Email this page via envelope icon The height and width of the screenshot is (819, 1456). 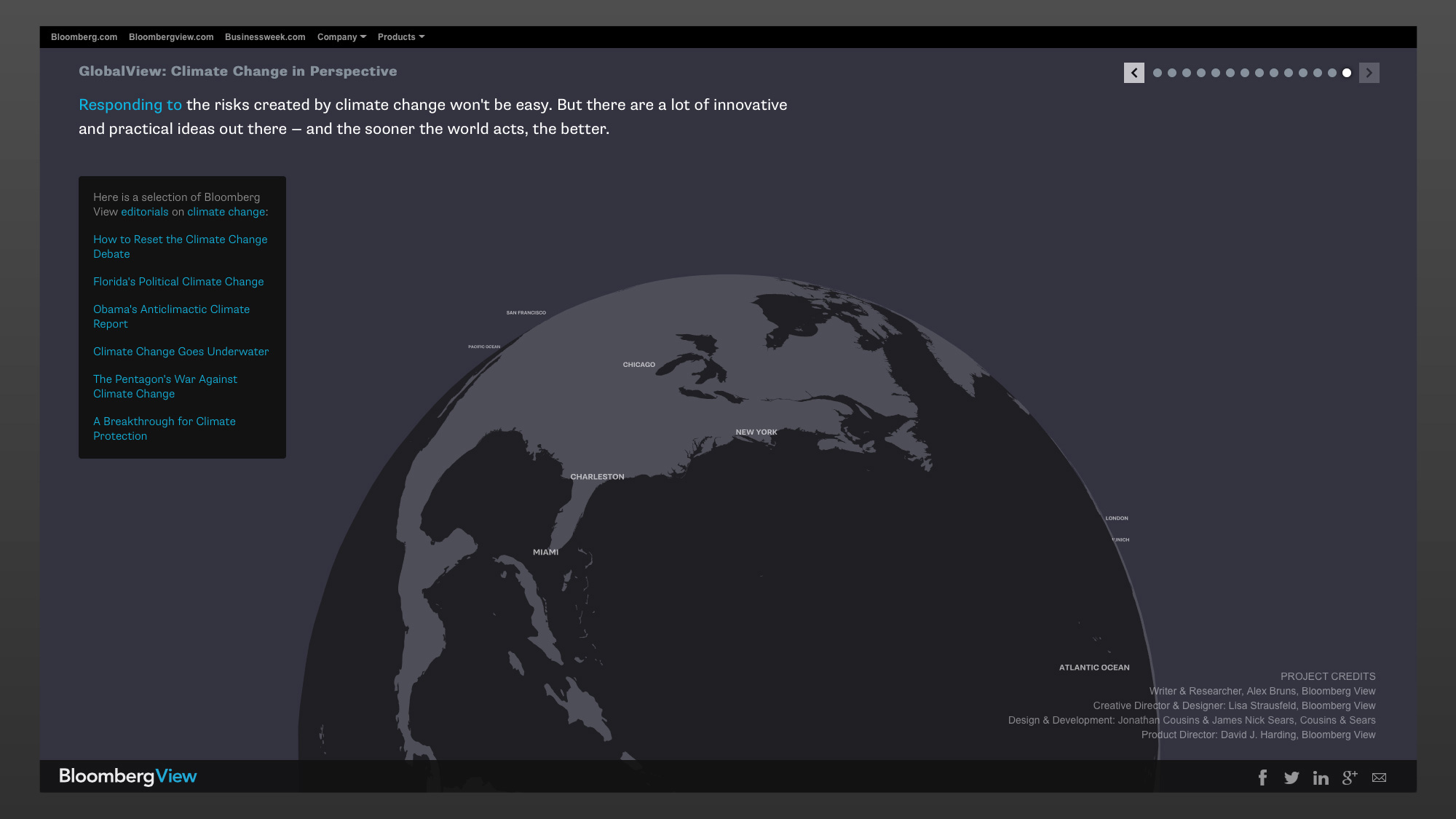(x=1379, y=778)
